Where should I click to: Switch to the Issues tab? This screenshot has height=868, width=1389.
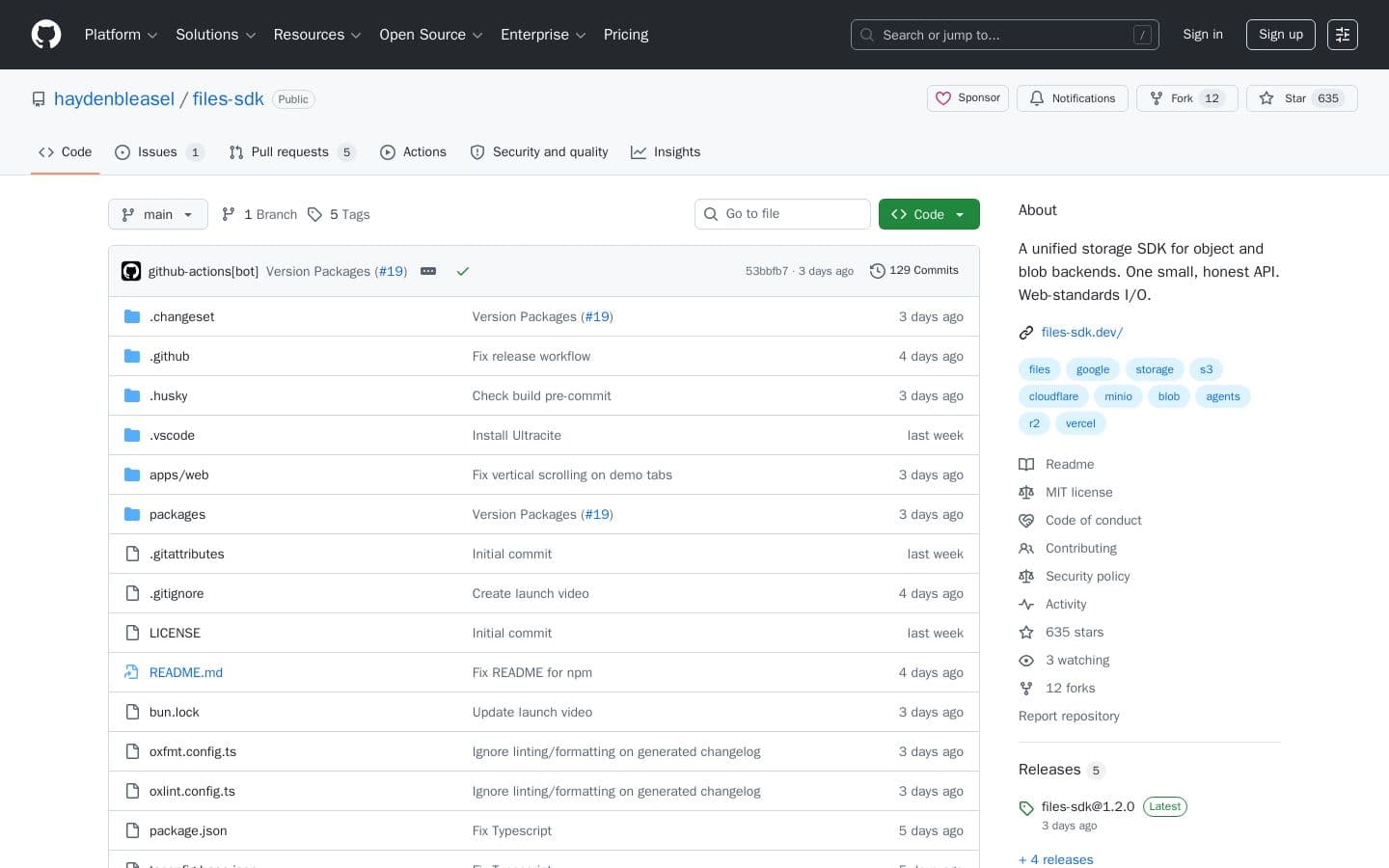(x=159, y=152)
